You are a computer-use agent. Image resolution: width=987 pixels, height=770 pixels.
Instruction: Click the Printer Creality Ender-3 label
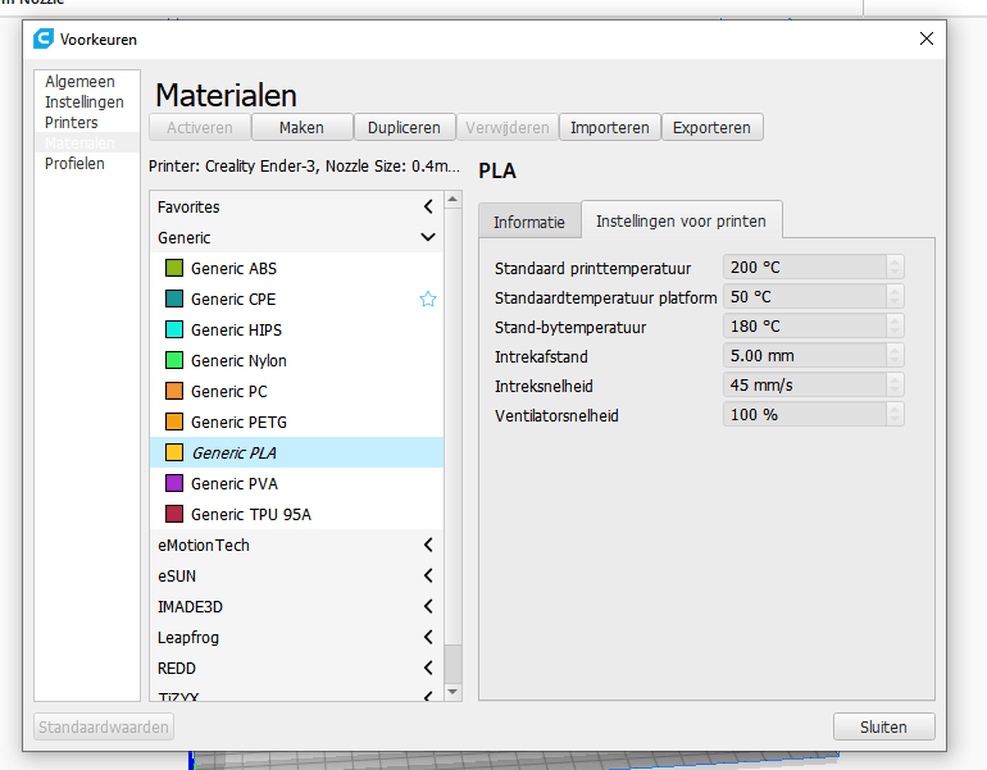pos(304,166)
